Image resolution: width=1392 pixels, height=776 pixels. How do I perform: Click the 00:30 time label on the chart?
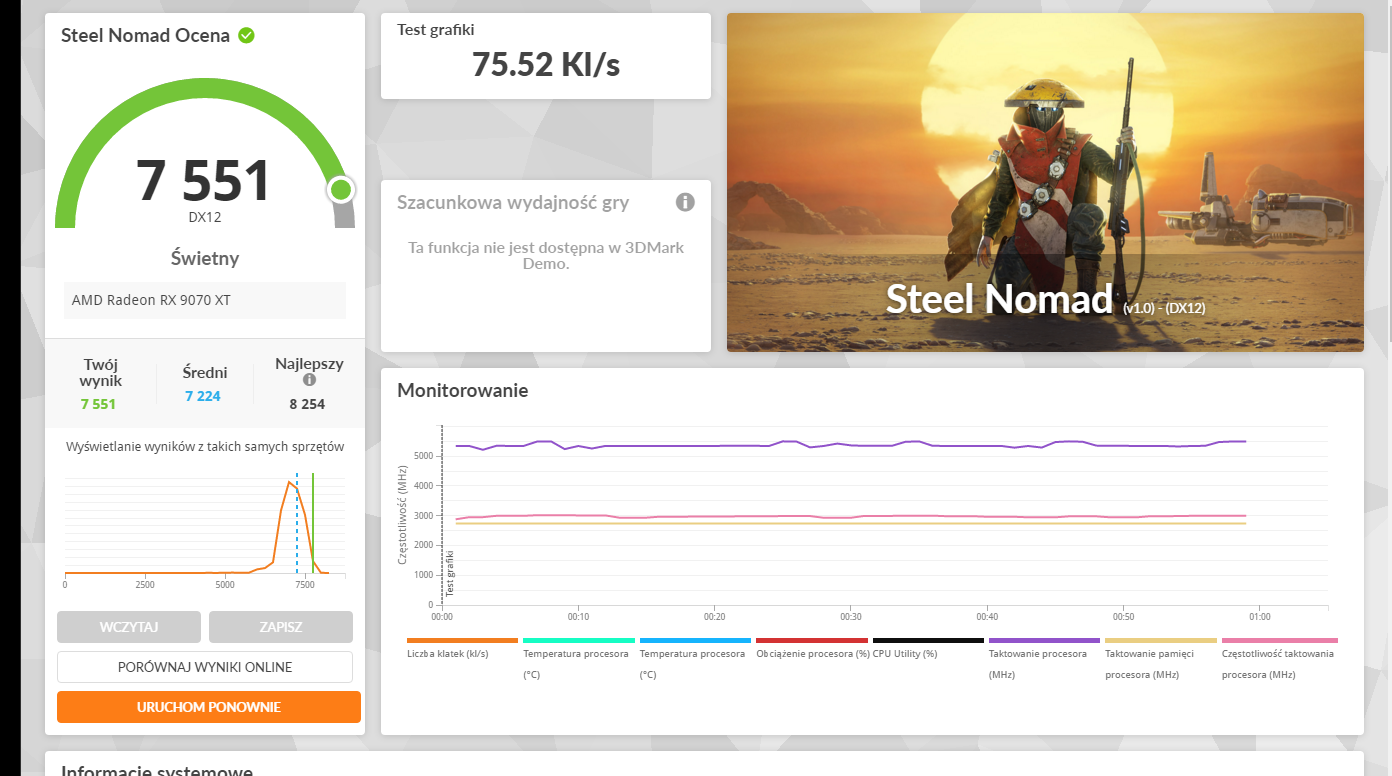coord(851,617)
